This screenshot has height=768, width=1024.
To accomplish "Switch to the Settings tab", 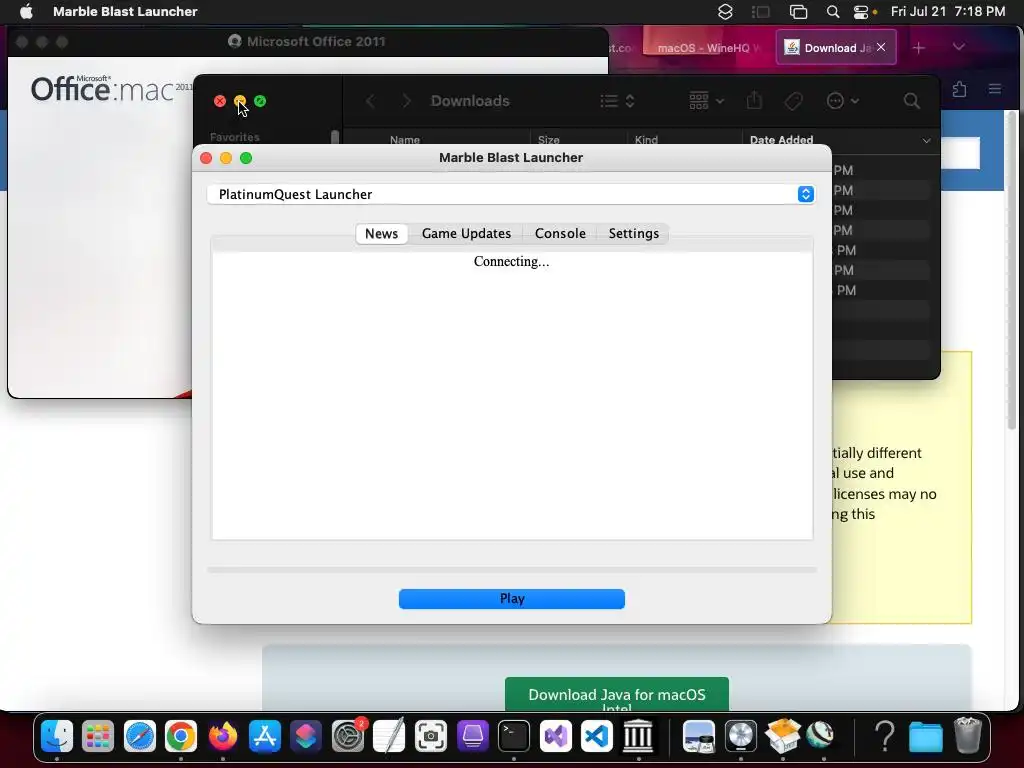I will click(633, 234).
